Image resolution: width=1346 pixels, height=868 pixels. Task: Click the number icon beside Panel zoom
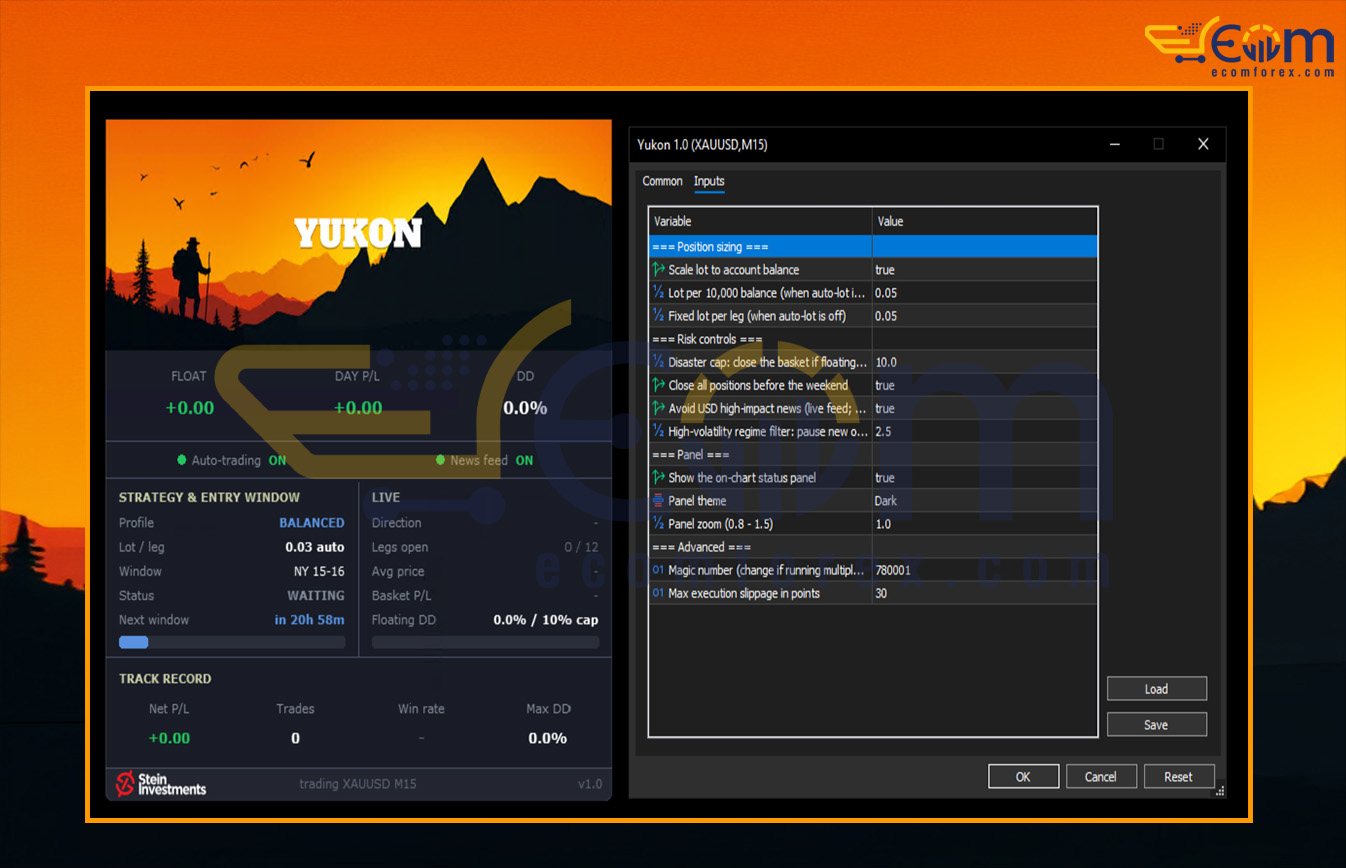tap(658, 524)
